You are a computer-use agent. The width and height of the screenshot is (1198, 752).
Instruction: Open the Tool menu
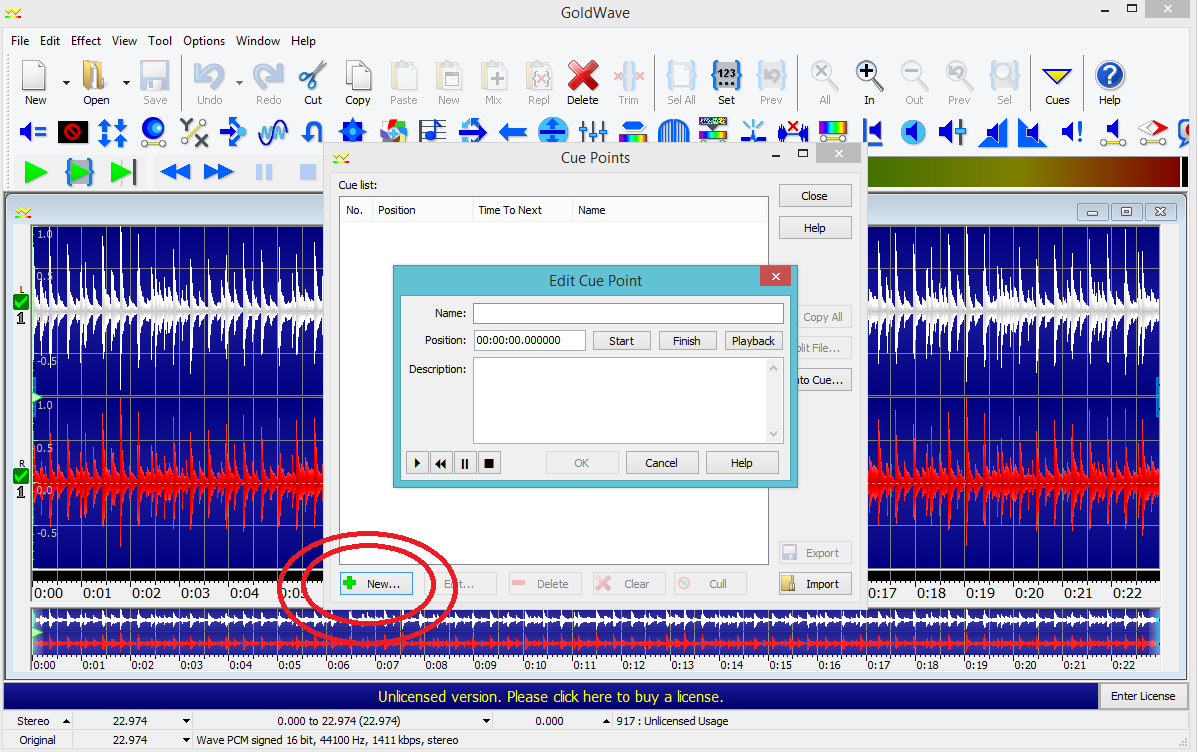click(x=160, y=41)
